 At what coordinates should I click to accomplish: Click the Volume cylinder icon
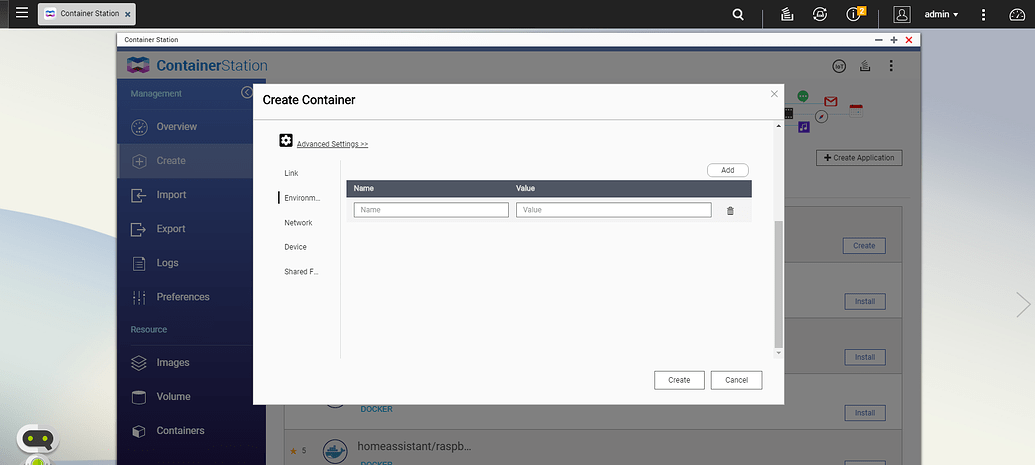tap(139, 397)
